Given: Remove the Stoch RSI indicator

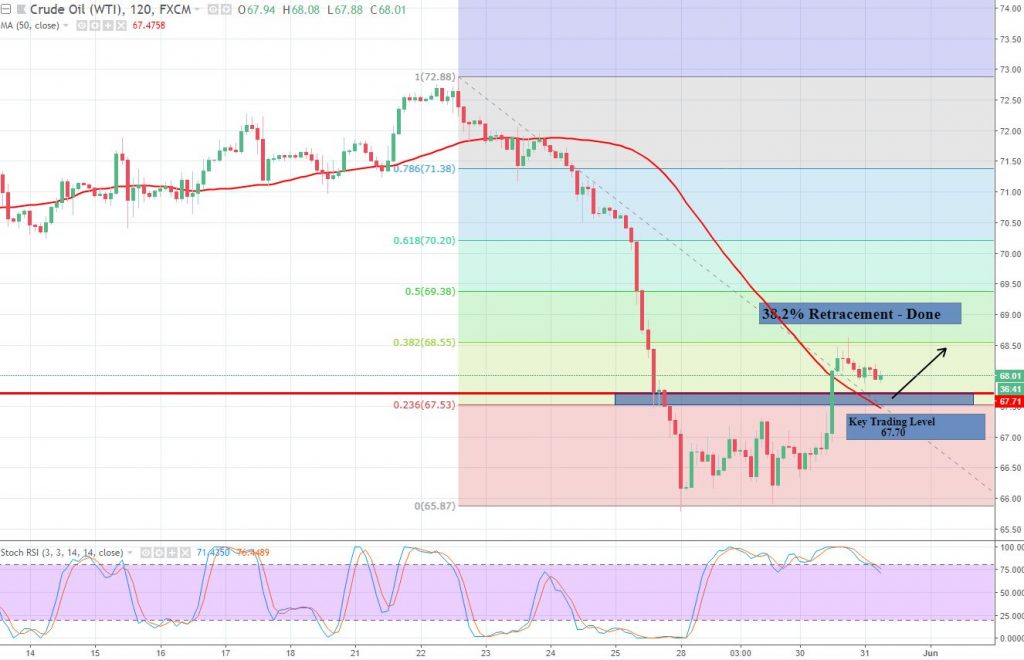Looking at the screenshot, I should point(185,552).
